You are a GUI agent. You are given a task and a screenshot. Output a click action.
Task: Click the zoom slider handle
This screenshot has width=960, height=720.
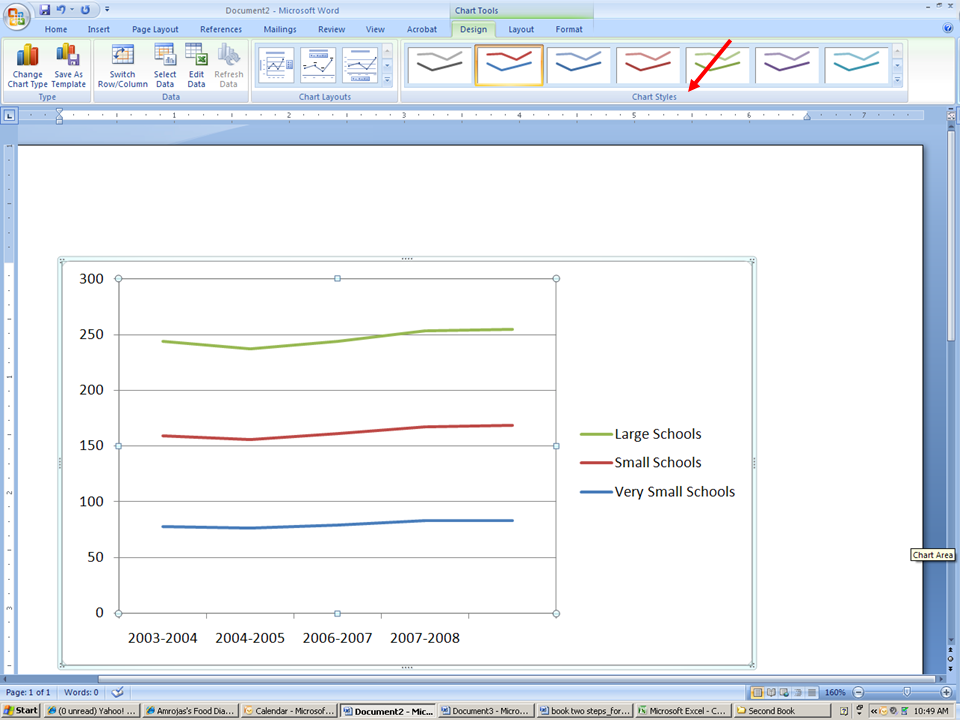[x=907, y=692]
